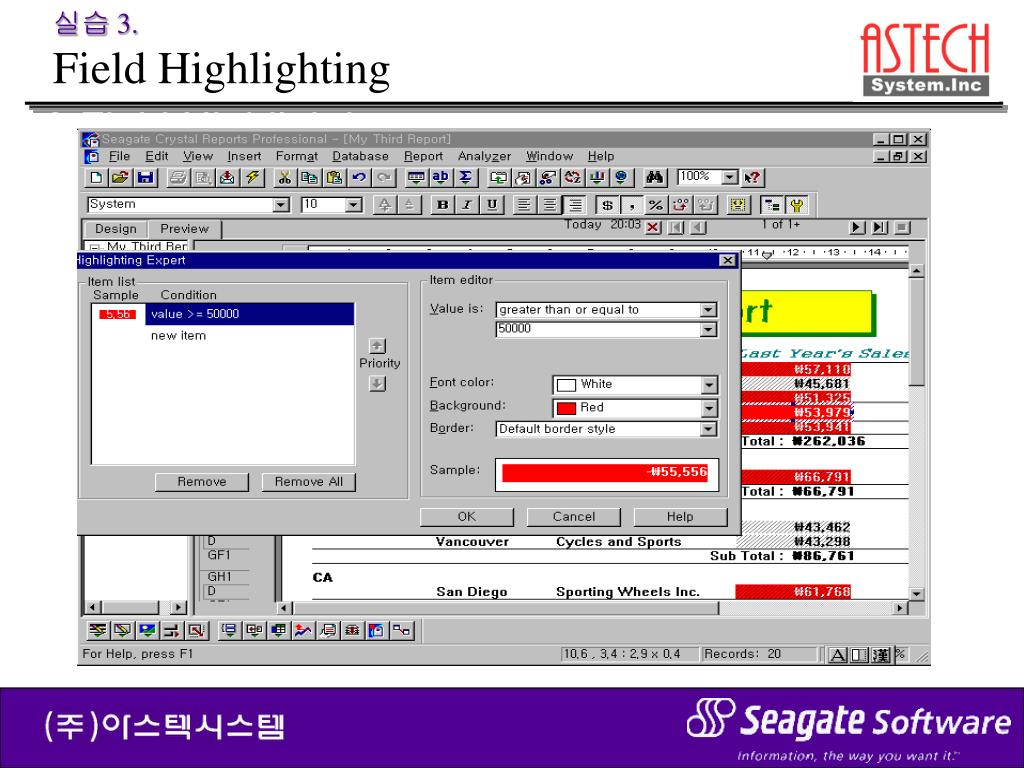
Task: Click the Save floppy disk icon
Action: click(145, 178)
